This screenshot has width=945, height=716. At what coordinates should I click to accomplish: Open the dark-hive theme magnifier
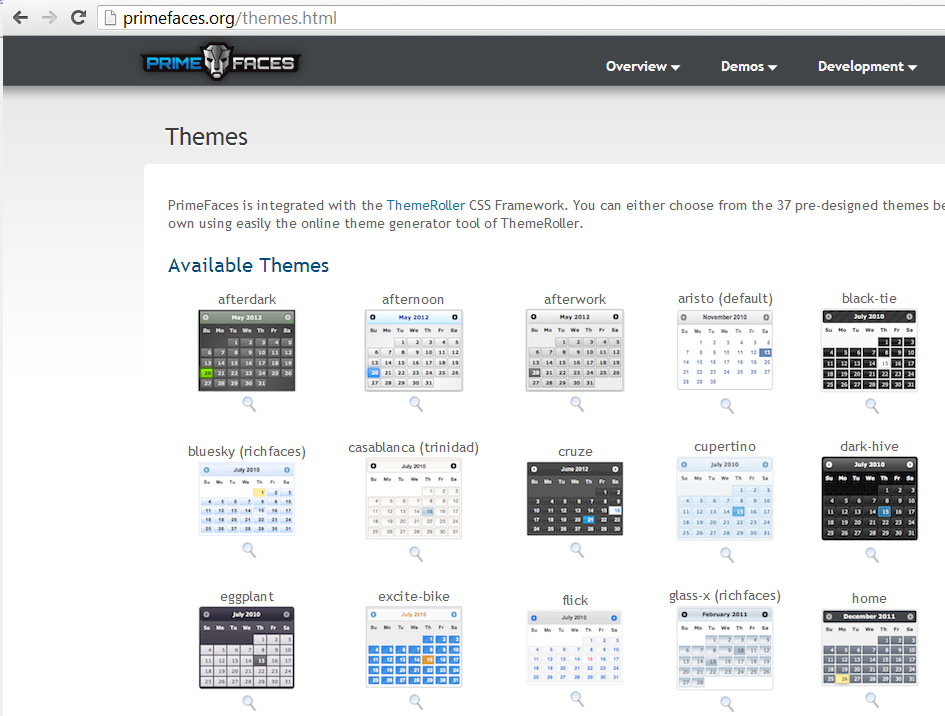[871, 555]
